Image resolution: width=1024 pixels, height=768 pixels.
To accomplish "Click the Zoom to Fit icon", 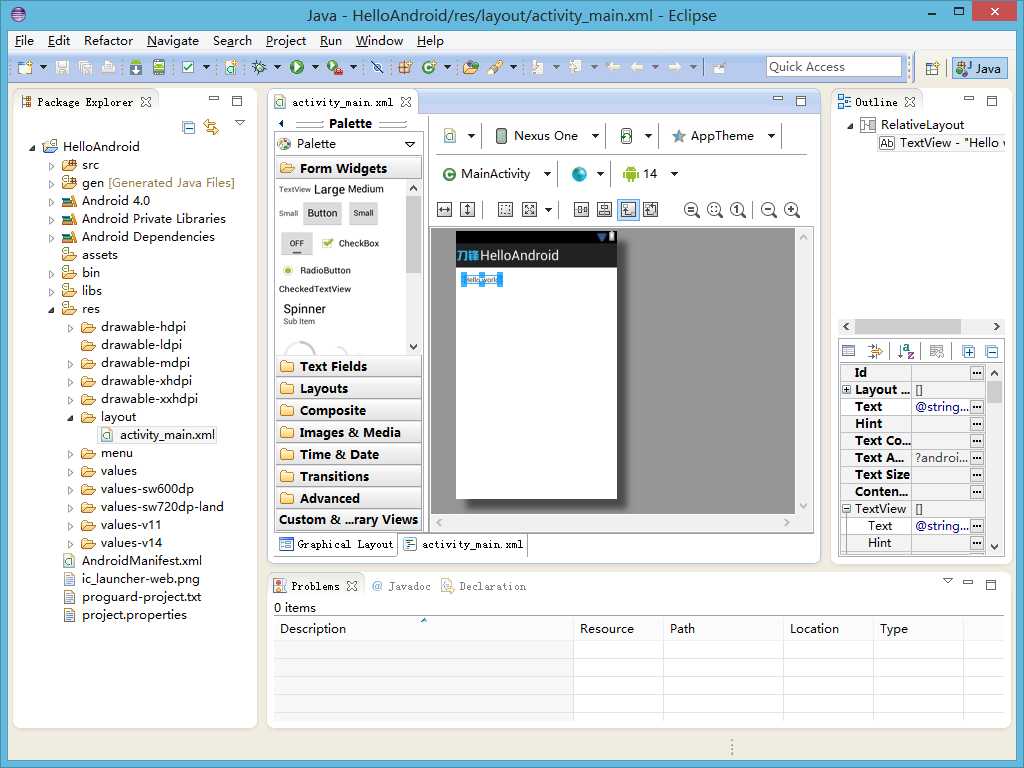I will tap(714, 210).
